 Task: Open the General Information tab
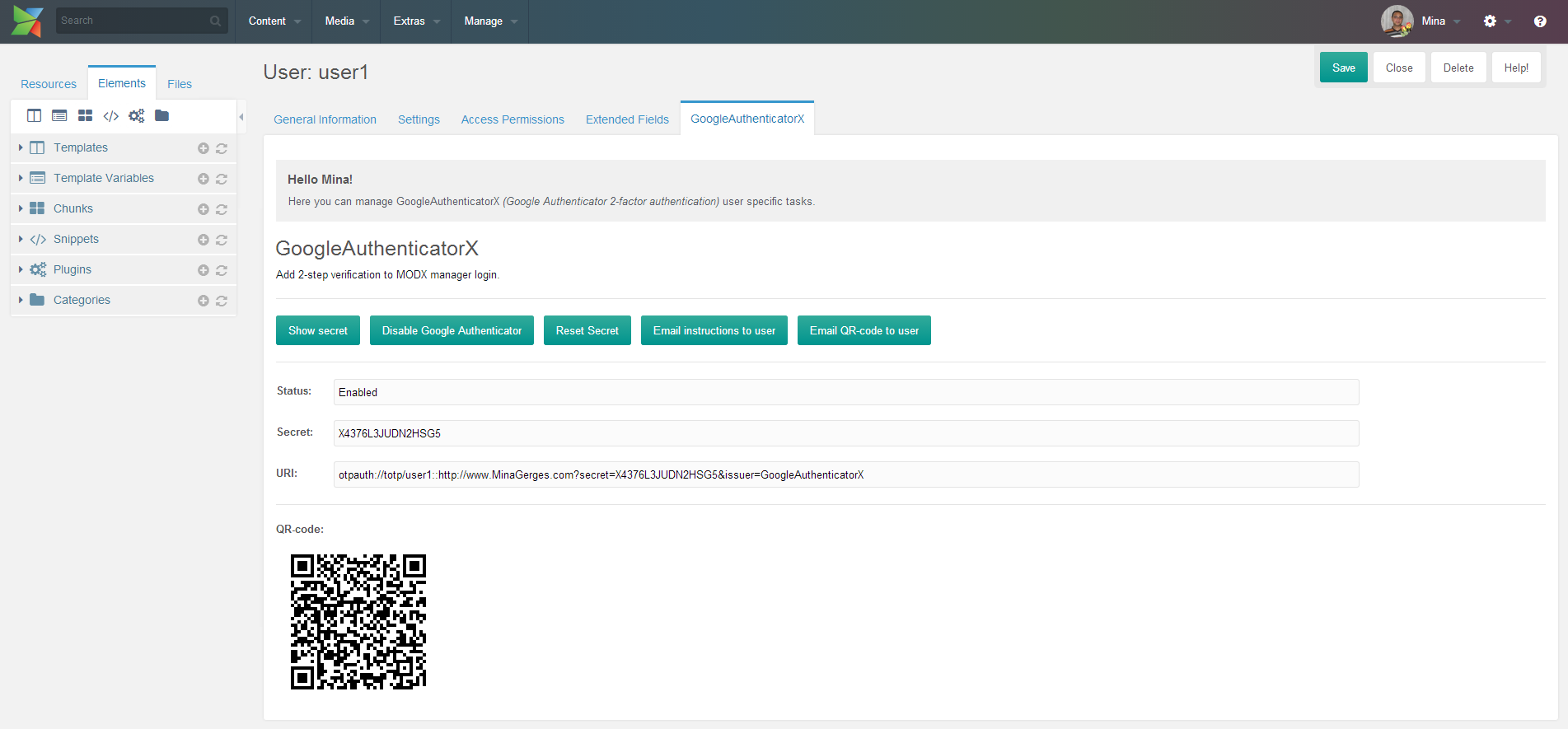pyautogui.click(x=325, y=119)
